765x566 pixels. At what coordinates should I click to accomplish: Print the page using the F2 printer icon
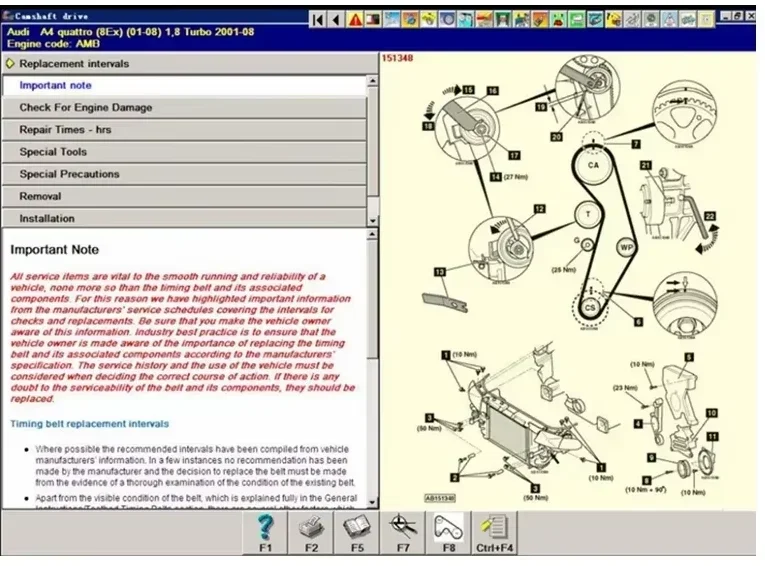pyautogui.click(x=311, y=533)
